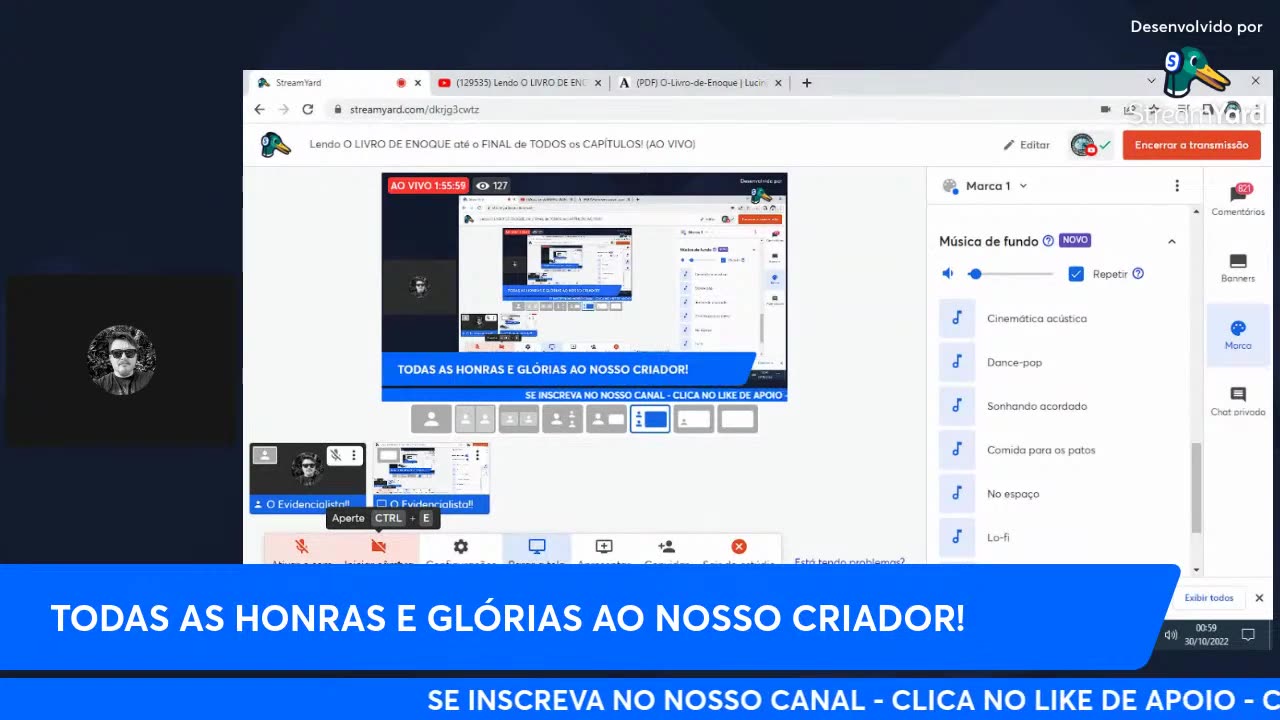Viewport: 1280px width, 720px height.
Task: Click the O Evidencialista screen share thumbnail
Action: point(431,478)
